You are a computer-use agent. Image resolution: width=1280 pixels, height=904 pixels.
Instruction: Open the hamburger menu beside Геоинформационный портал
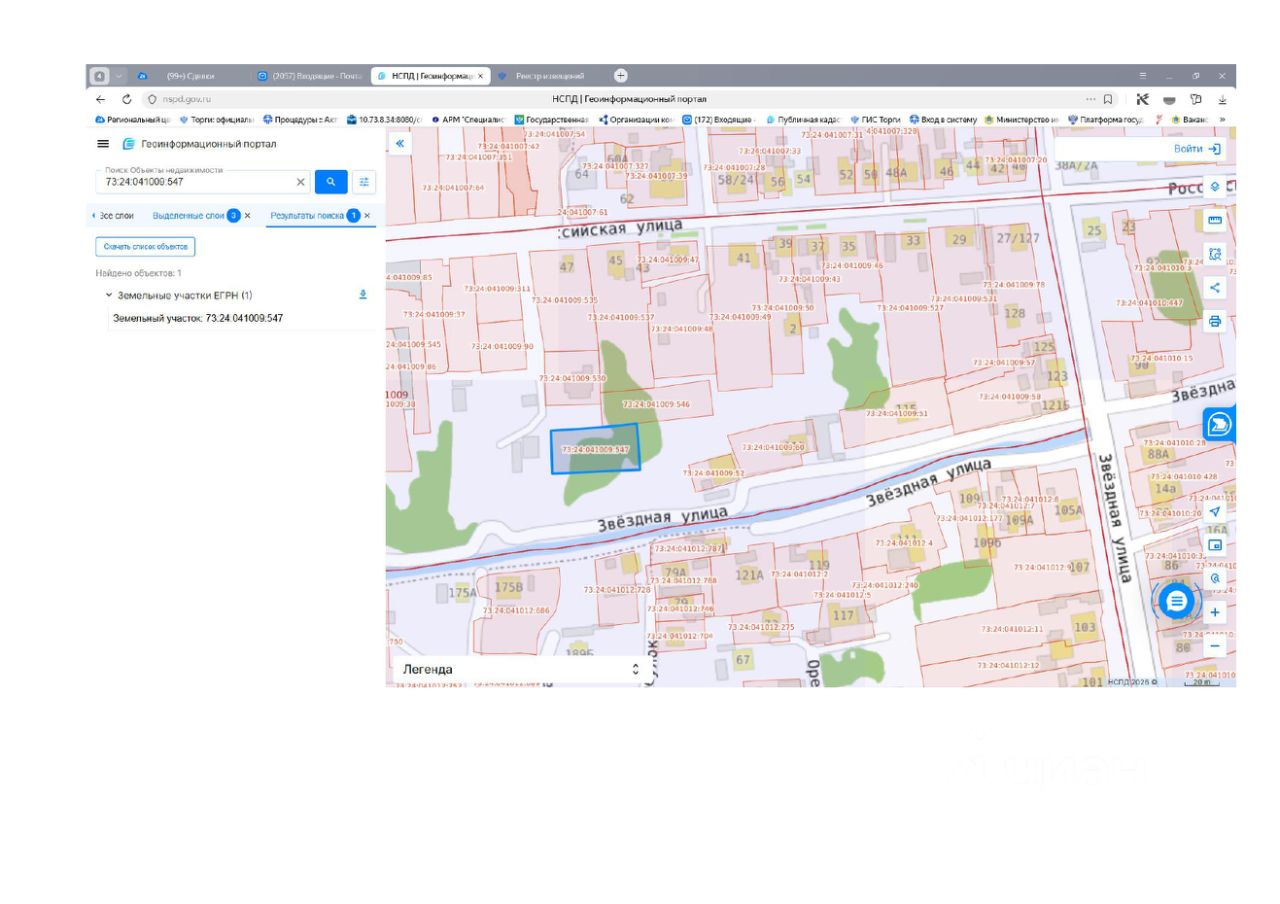pyautogui.click(x=103, y=144)
